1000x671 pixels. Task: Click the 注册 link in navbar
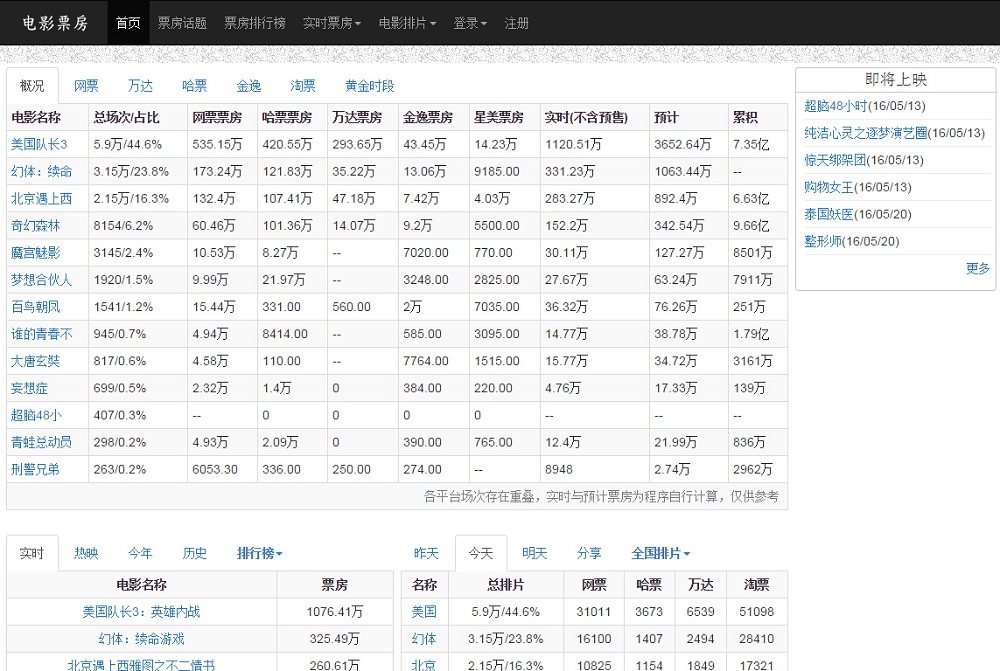(517, 23)
